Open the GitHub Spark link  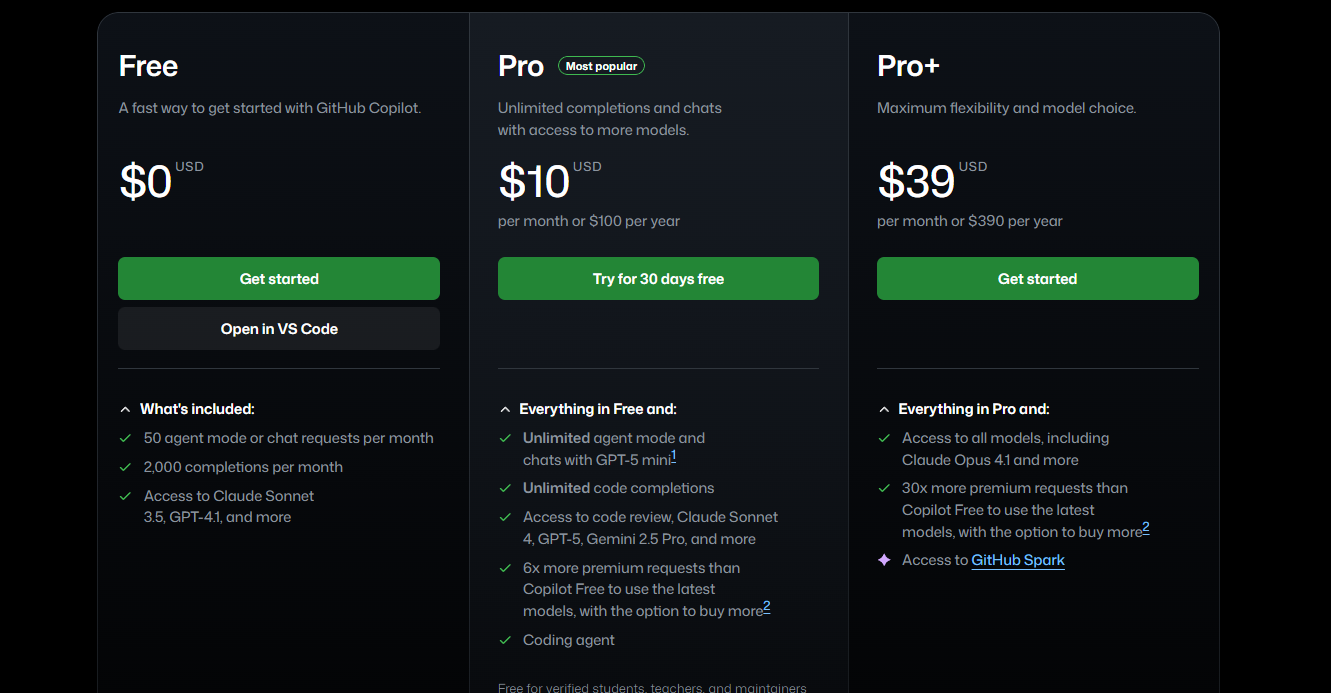(x=1018, y=560)
